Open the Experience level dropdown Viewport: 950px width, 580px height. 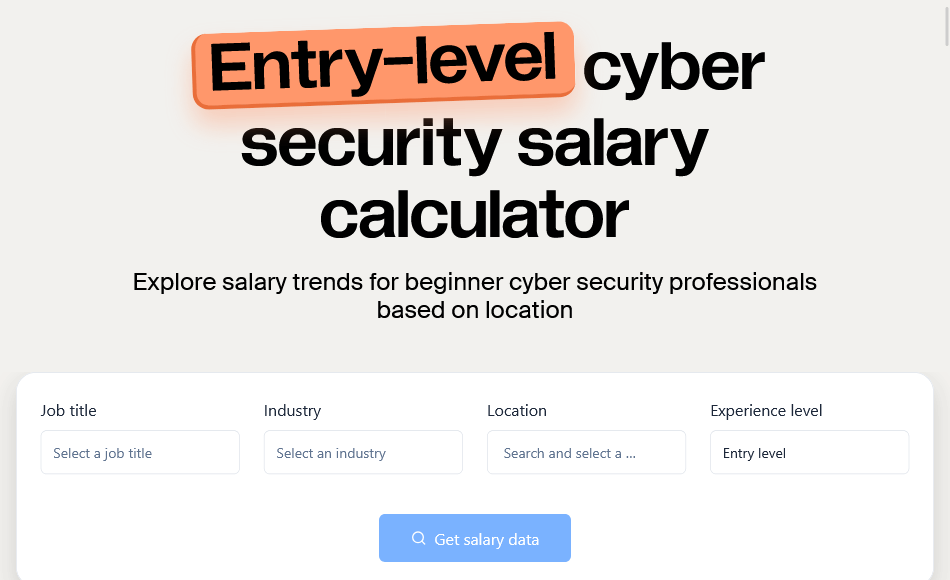(x=809, y=453)
